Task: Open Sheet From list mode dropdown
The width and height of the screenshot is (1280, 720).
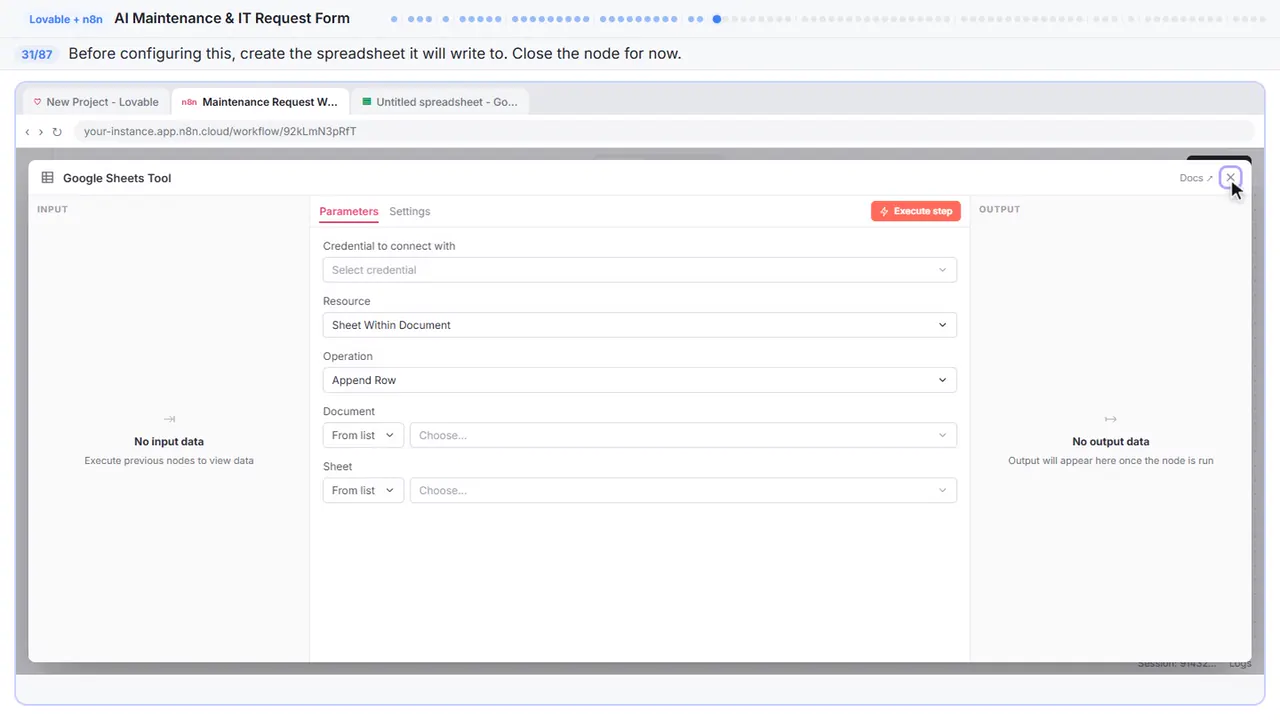Action: 363,490
